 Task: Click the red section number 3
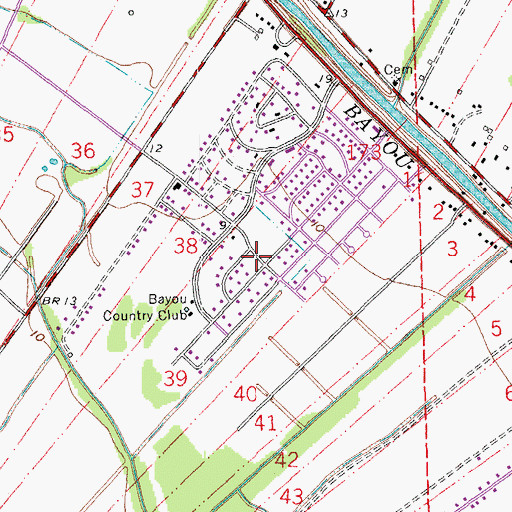coord(452,249)
